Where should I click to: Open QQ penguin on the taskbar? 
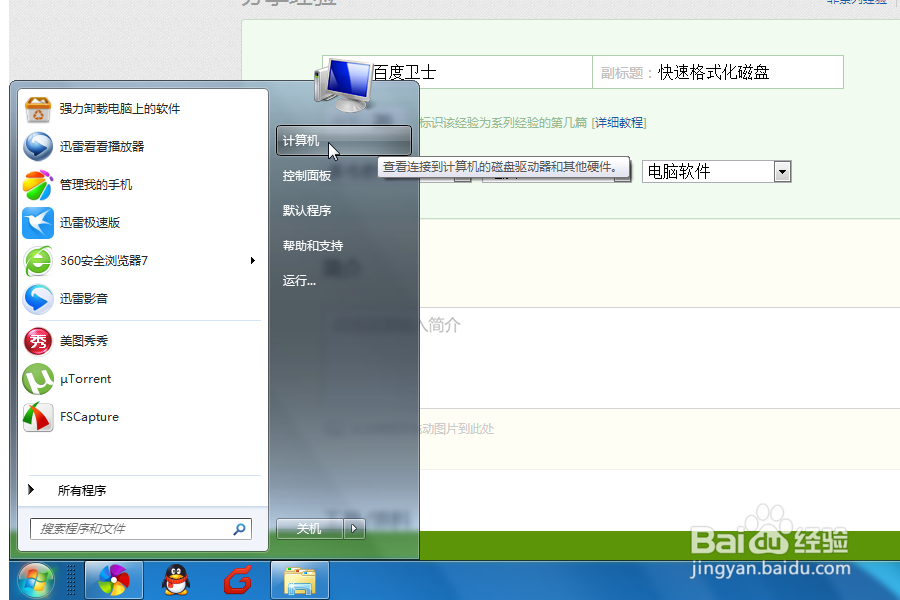click(176, 580)
